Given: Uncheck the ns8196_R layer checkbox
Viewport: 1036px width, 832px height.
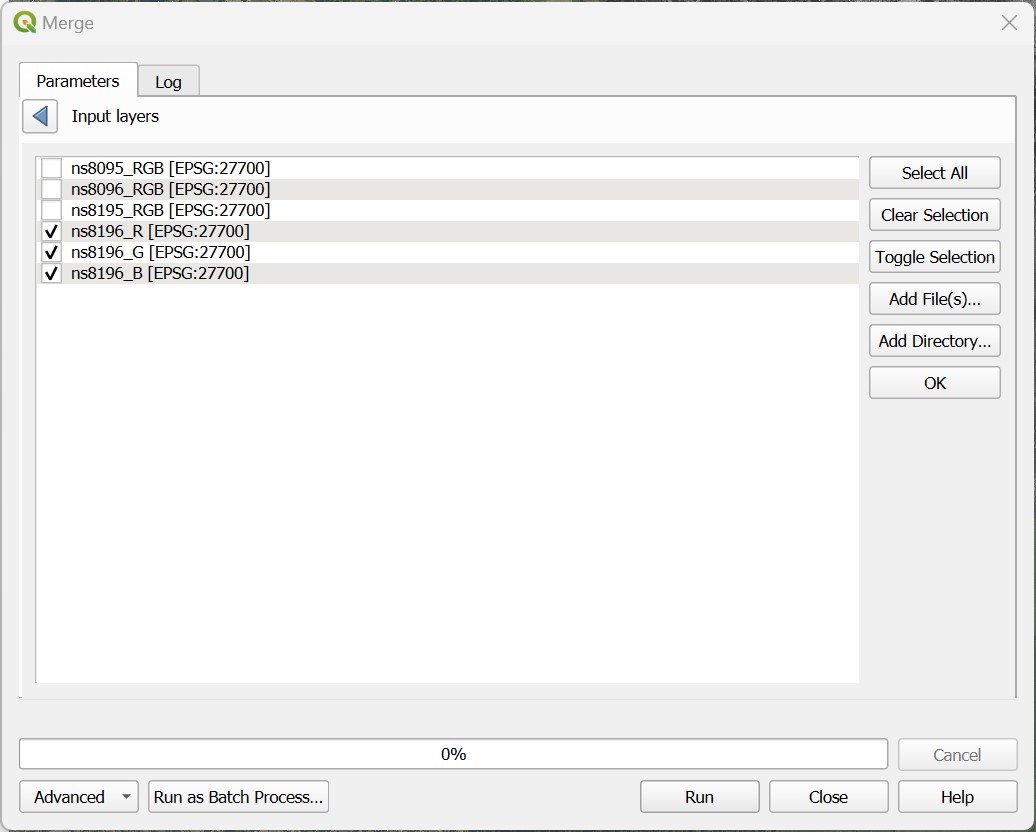Looking at the screenshot, I should click(52, 231).
